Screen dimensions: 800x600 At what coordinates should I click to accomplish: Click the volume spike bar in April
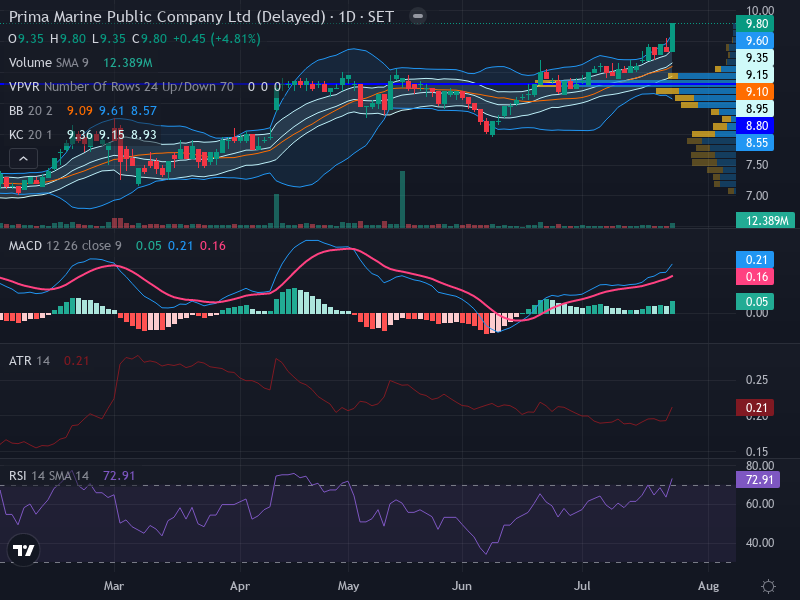point(277,210)
